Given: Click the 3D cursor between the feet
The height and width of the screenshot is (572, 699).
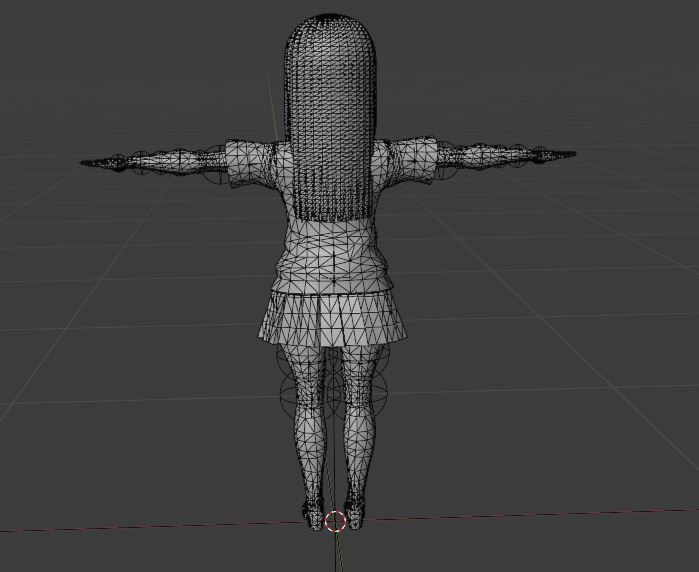Looking at the screenshot, I should [335, 521].
